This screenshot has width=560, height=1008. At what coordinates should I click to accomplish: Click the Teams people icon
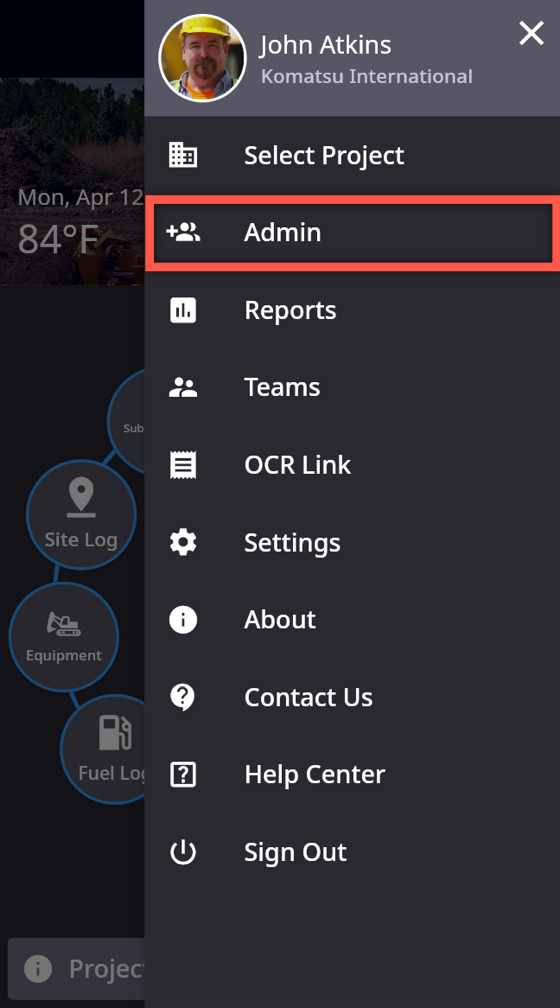click(x=183, y=387)
